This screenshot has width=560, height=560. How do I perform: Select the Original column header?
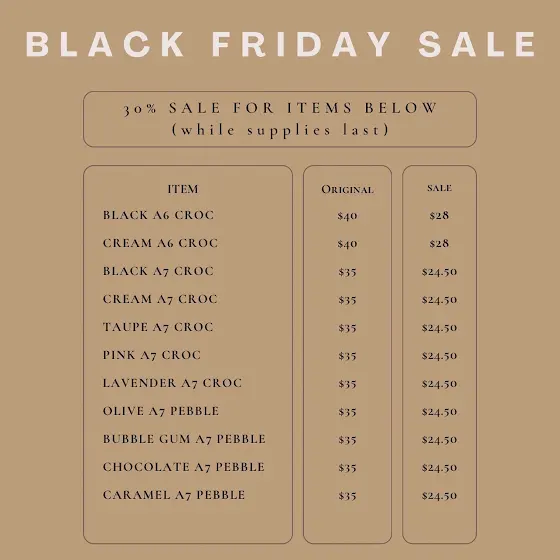tap(347, 189)
